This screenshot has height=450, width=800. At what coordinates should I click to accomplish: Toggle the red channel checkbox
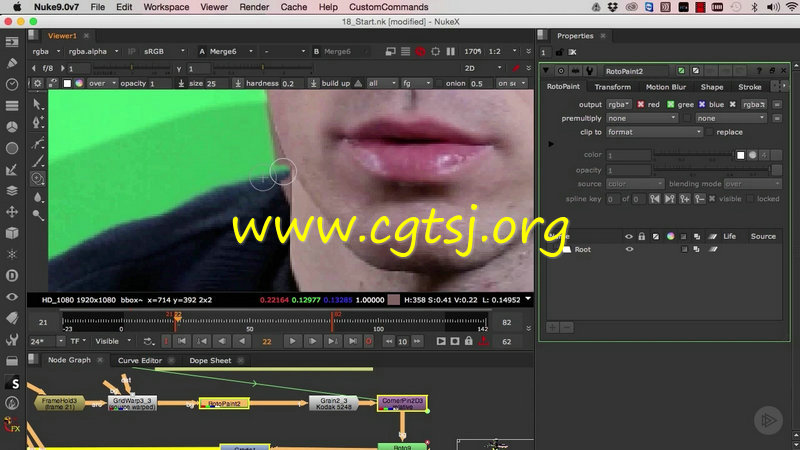(640, 104)
